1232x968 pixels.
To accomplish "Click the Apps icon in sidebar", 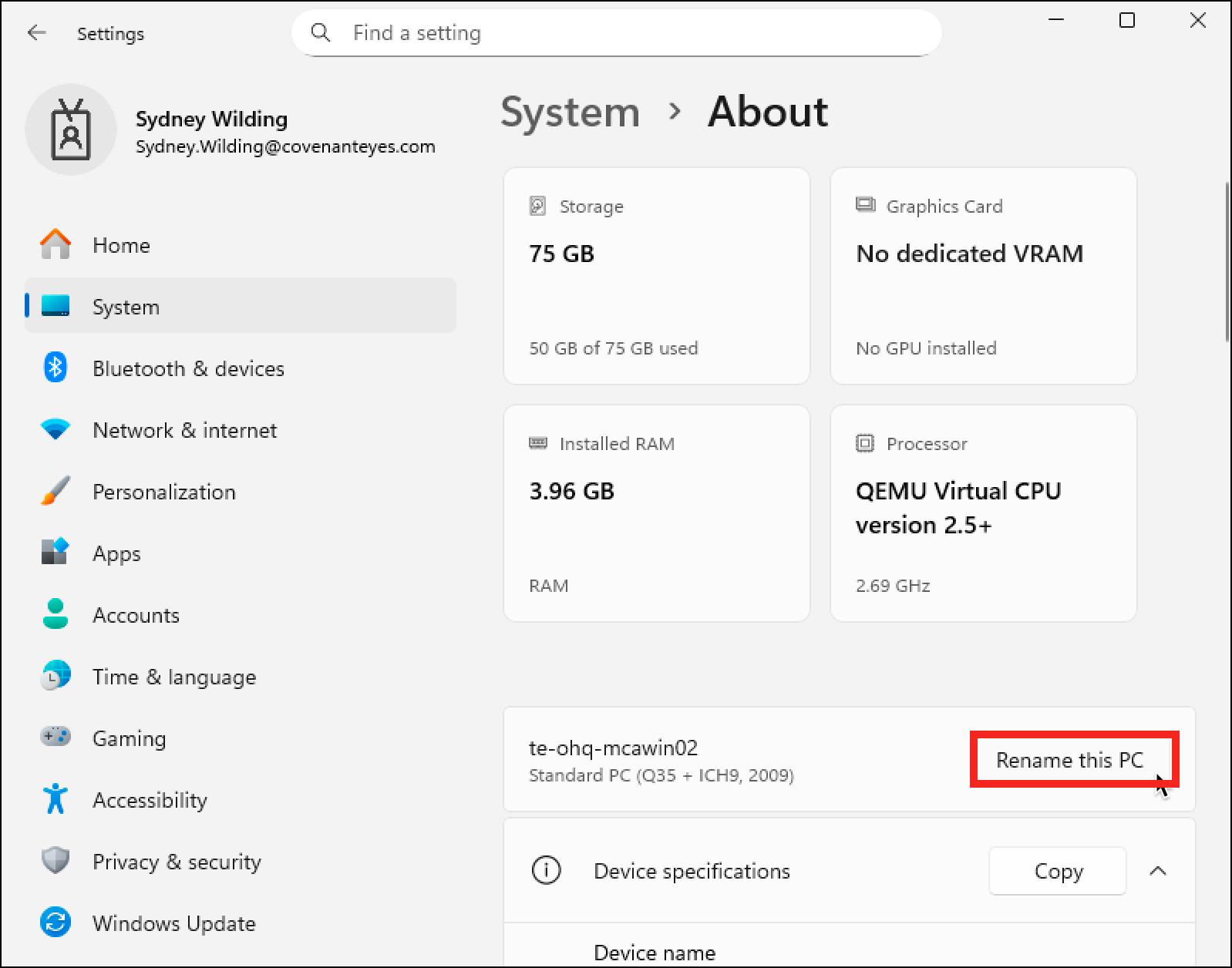I will tap(56, 553).
